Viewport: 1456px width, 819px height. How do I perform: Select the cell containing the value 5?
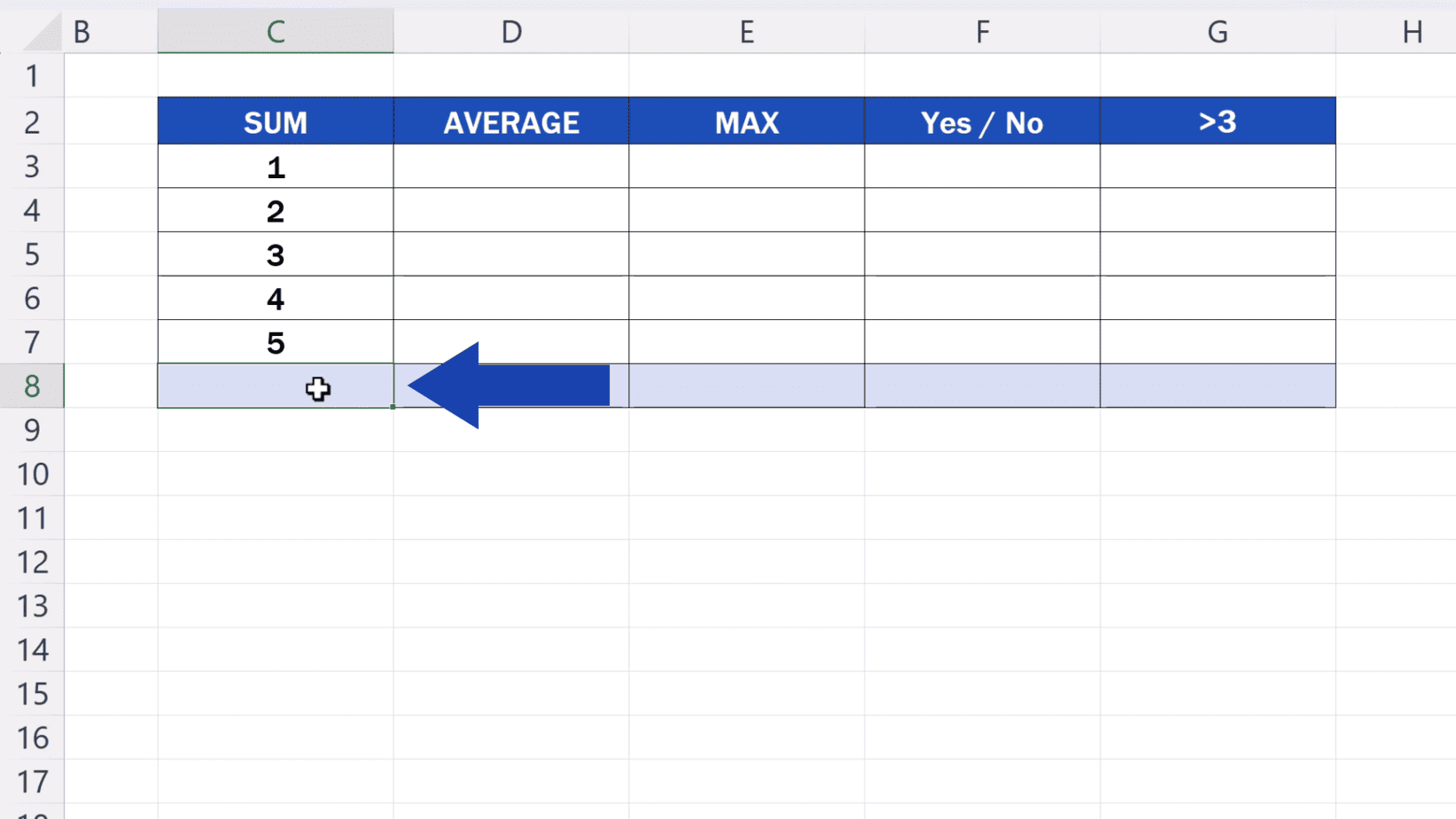[275, 342]
